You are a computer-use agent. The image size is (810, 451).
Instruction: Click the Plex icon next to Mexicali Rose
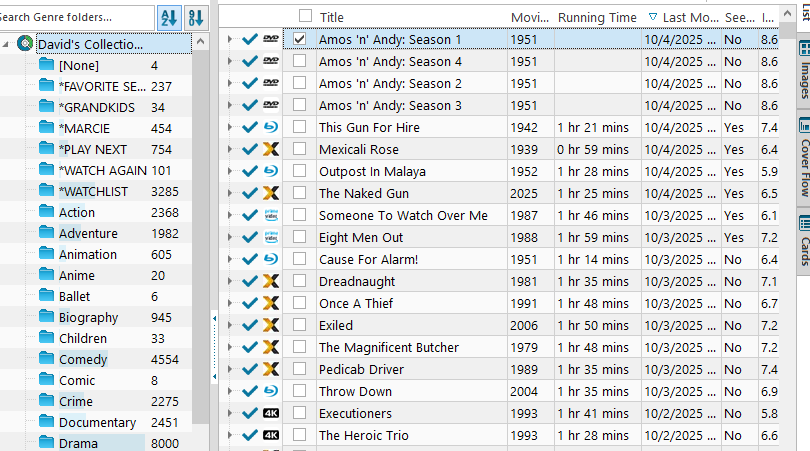coord(271,149)
